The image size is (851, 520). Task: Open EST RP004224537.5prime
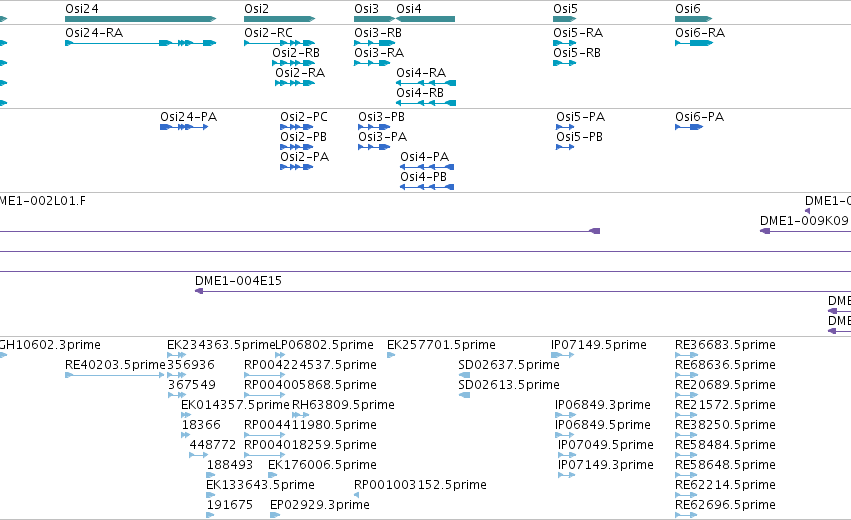[x=310, y=365]
